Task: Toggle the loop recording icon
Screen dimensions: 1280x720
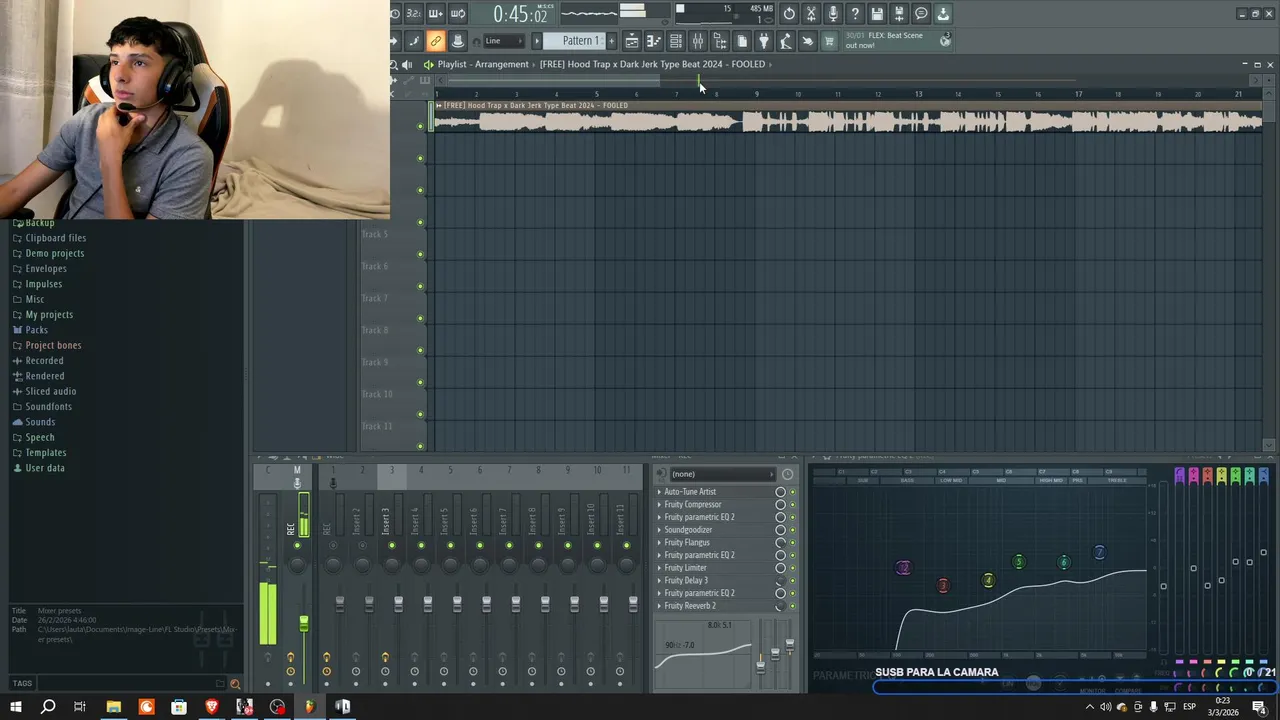Action: 458,14
